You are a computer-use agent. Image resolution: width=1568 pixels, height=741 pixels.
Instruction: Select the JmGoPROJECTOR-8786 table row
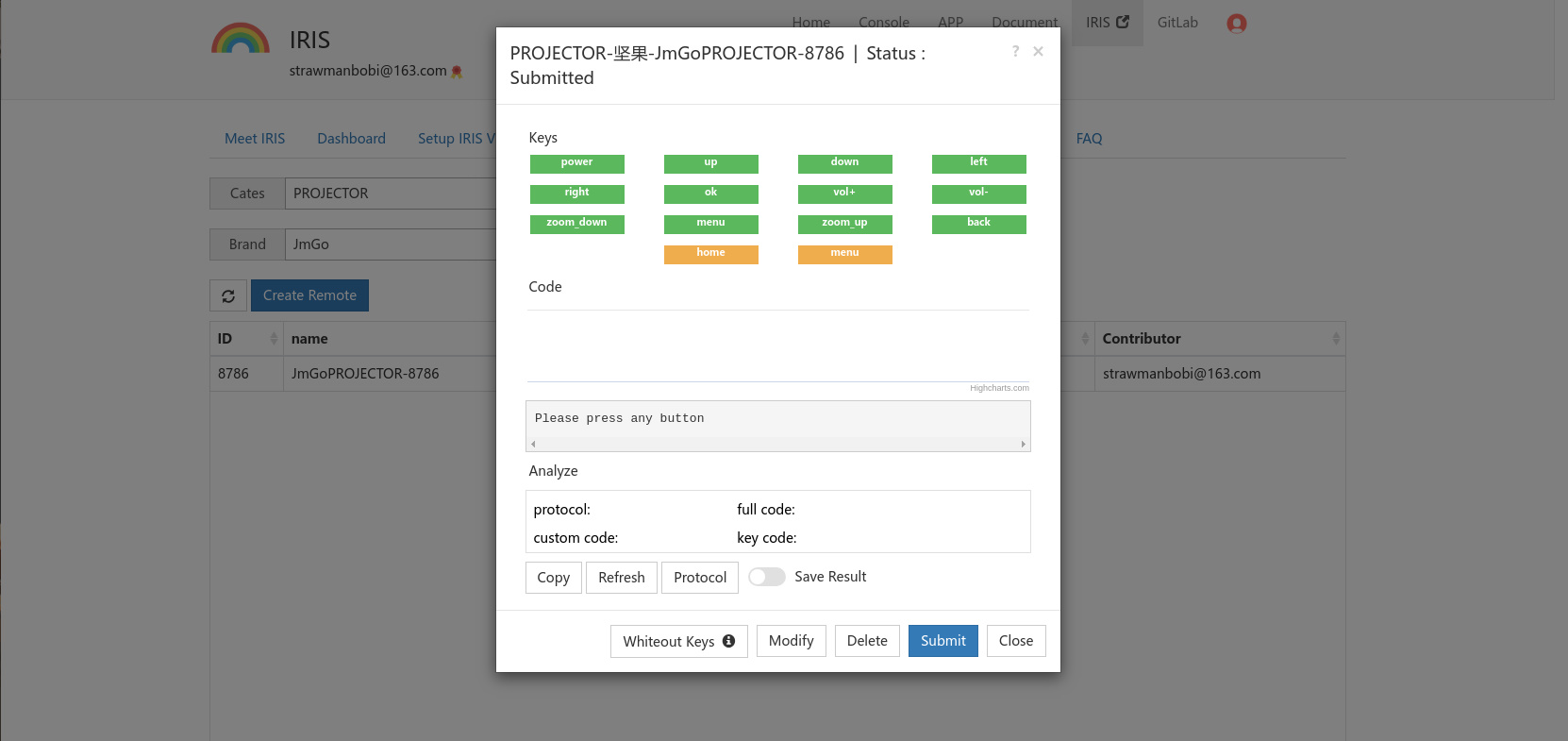coord(365,374)
